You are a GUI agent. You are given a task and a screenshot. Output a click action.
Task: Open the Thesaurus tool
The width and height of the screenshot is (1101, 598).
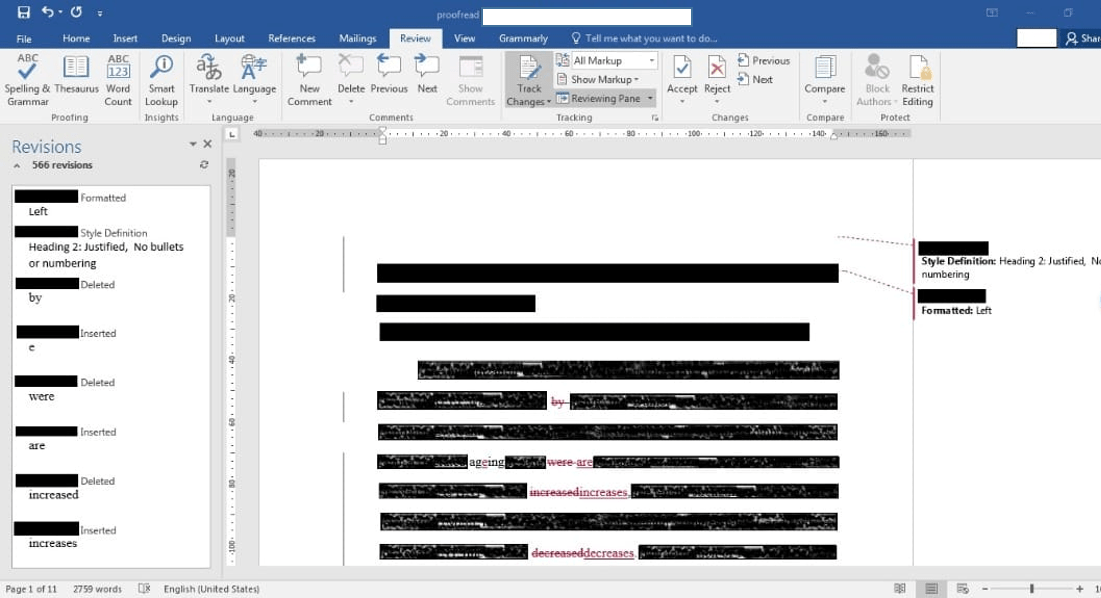[x=76, y=80]
